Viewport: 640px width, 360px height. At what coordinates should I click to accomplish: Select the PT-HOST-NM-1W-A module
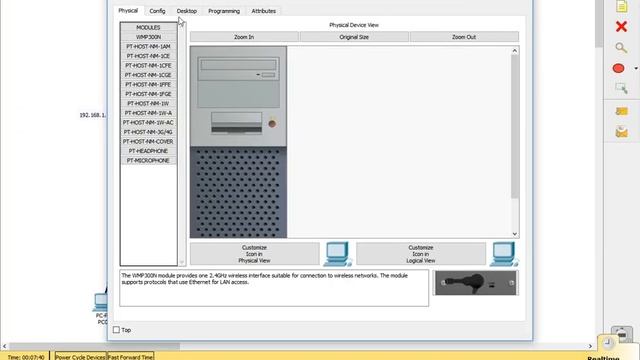pos(148,113)
